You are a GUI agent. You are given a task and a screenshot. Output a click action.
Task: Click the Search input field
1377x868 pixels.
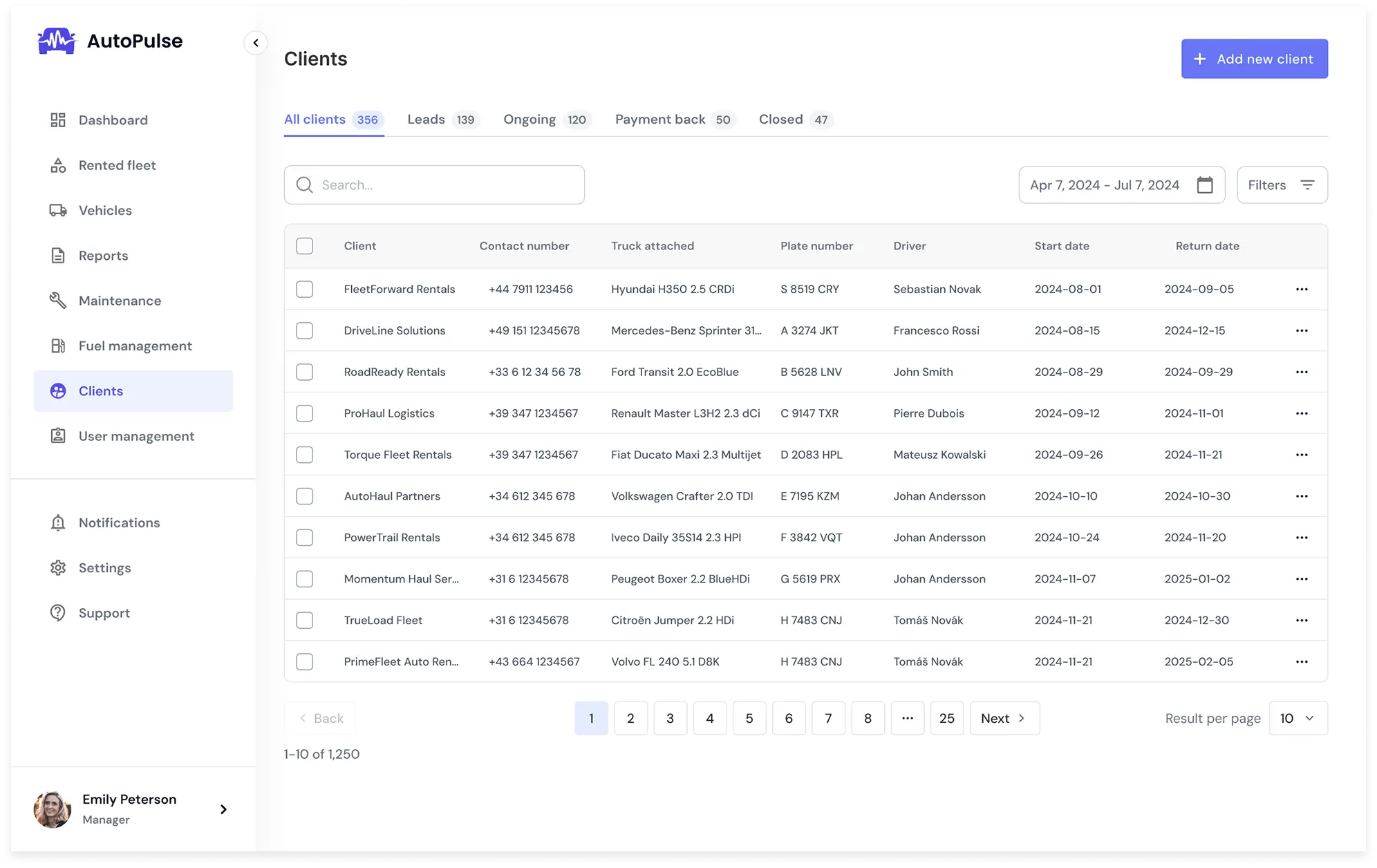(x=442, y=185)
